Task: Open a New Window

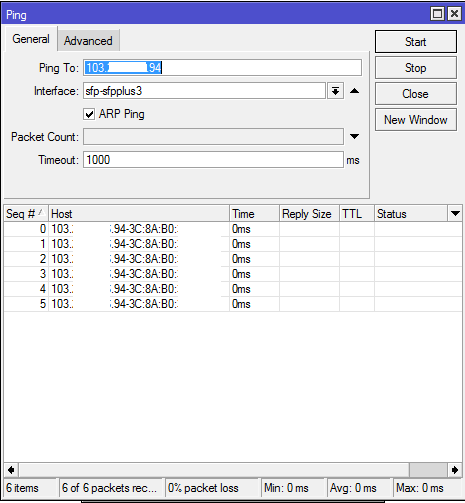Action: tap(416, 120)
